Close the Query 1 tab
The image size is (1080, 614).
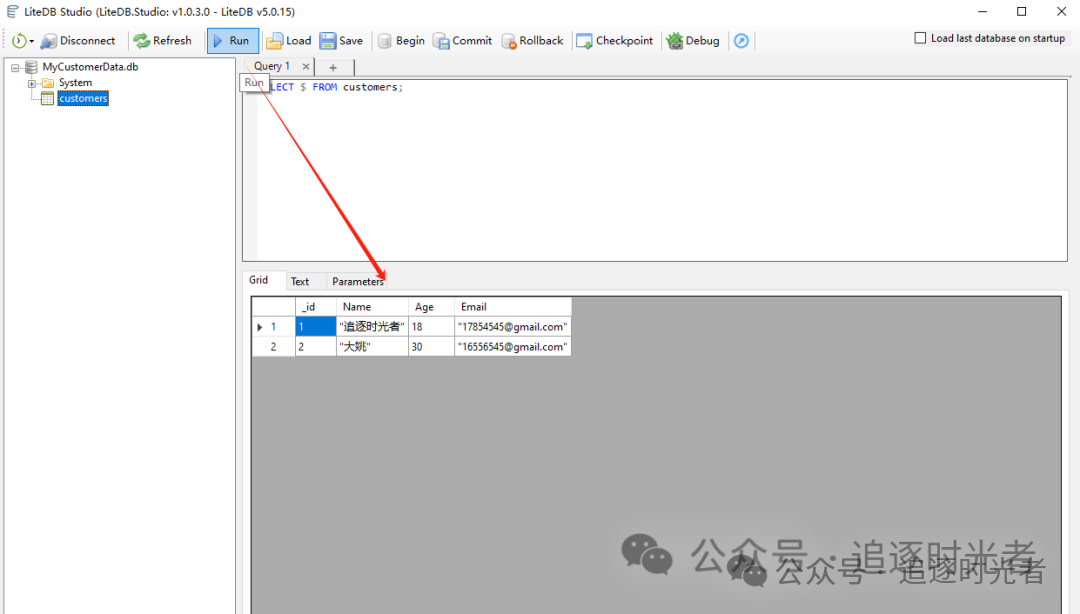306,67
